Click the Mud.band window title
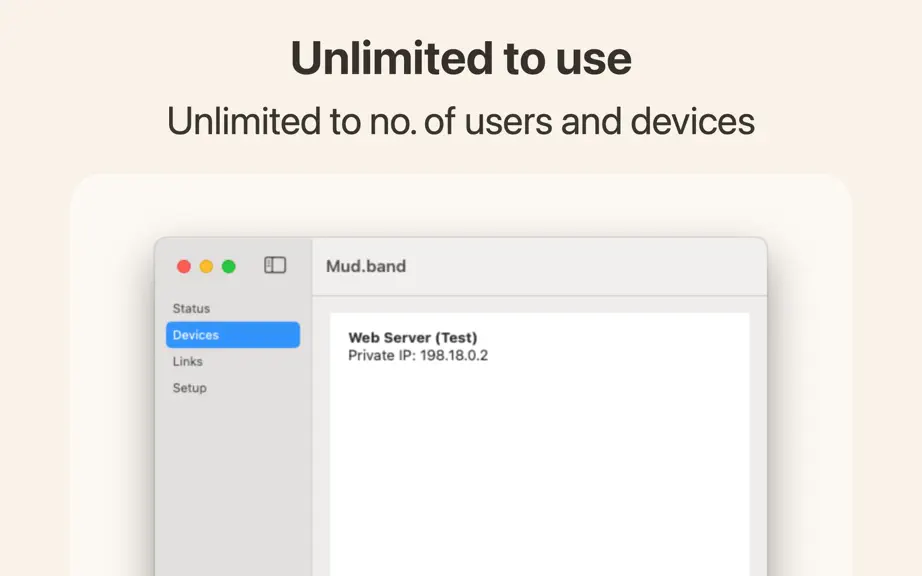The height and width of the screenshot is (576, 922). 366,266
